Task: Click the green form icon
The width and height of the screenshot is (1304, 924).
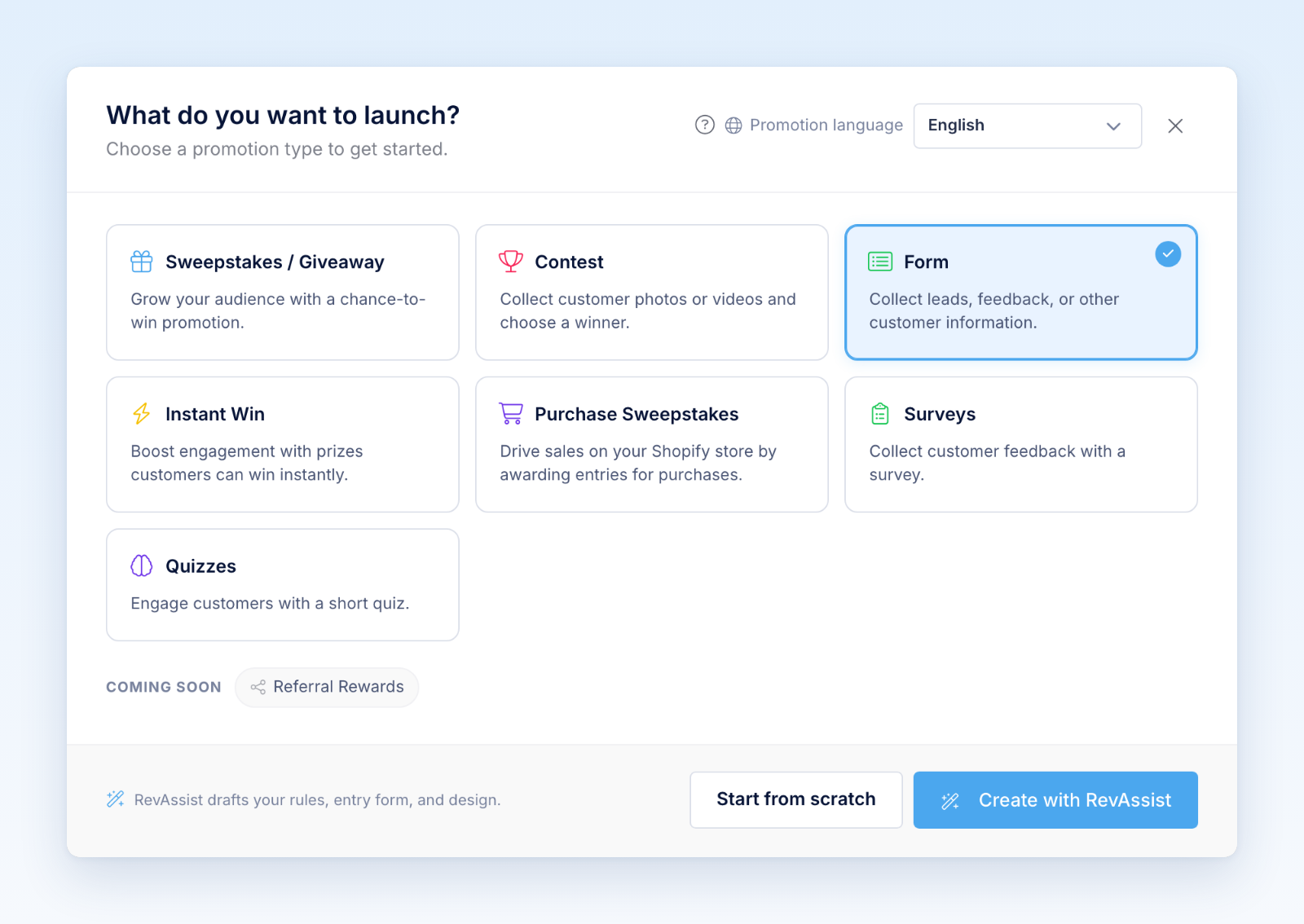Action: 880,262
